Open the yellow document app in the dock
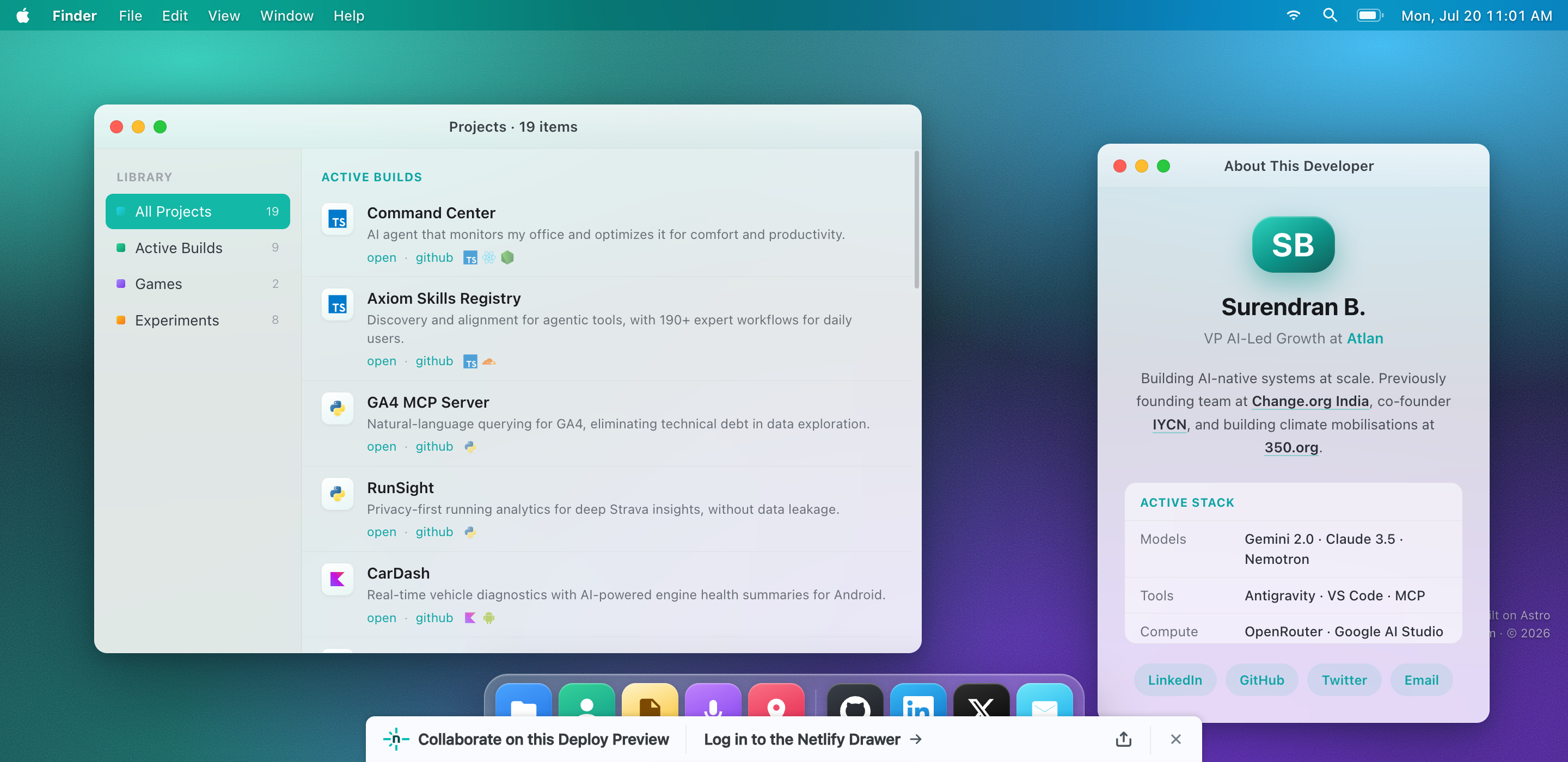This screenshot has height=762, width=1568. coord(650,700)
